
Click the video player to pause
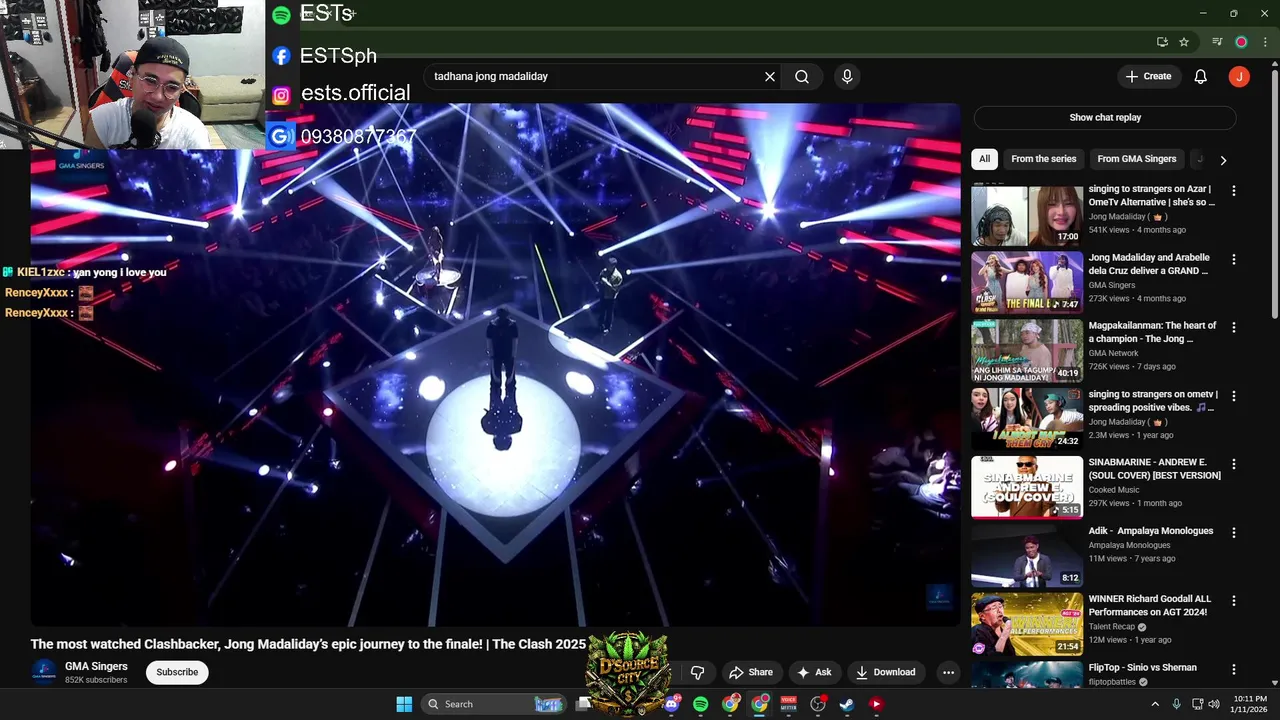coord(495,365)
